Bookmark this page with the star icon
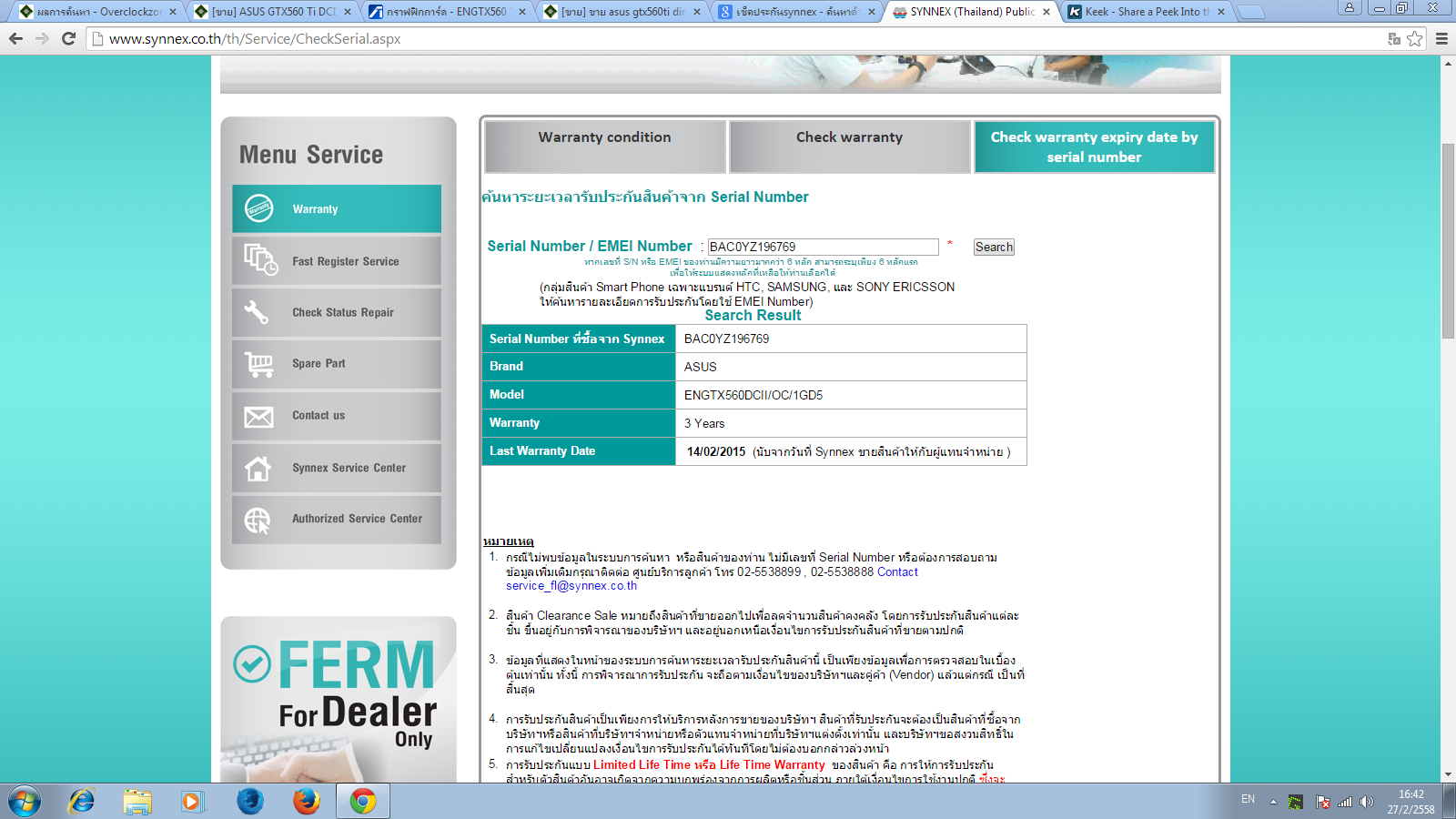The height and width of the screenshot is (819, 1456). pyautogui.click(x=1415, y=38)
